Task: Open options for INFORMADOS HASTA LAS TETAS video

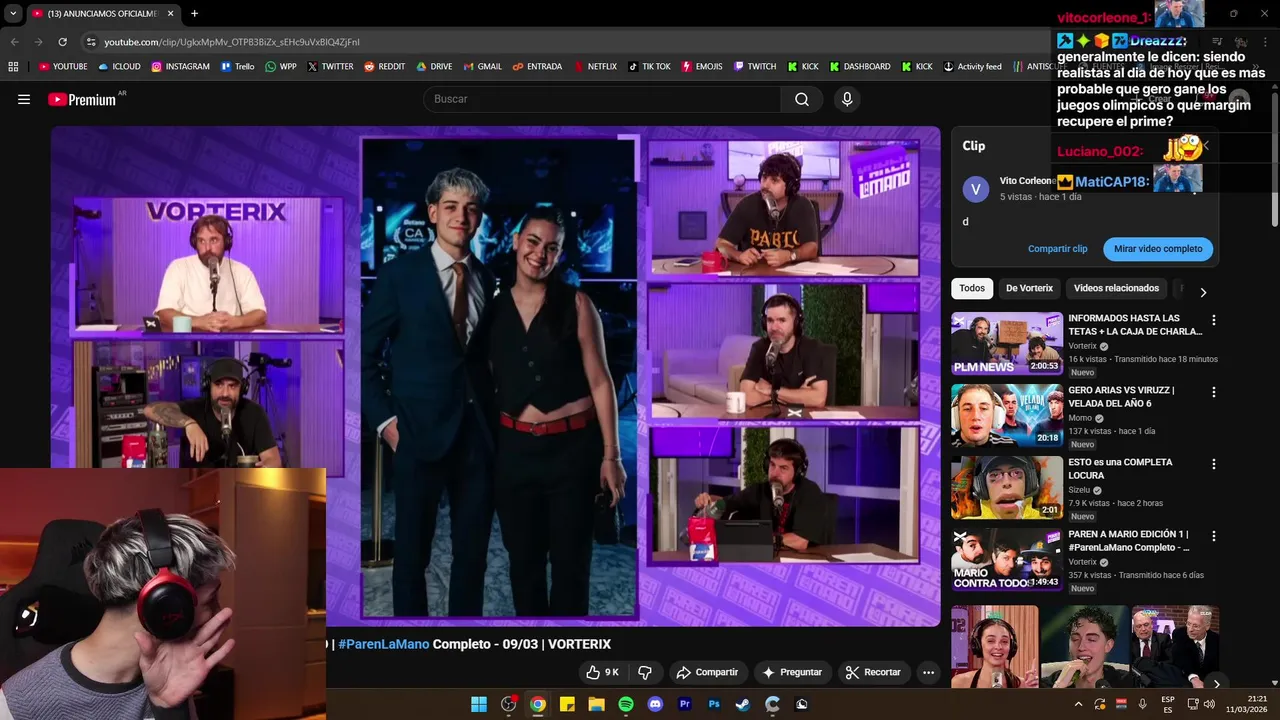Action: coord(1214,320)
